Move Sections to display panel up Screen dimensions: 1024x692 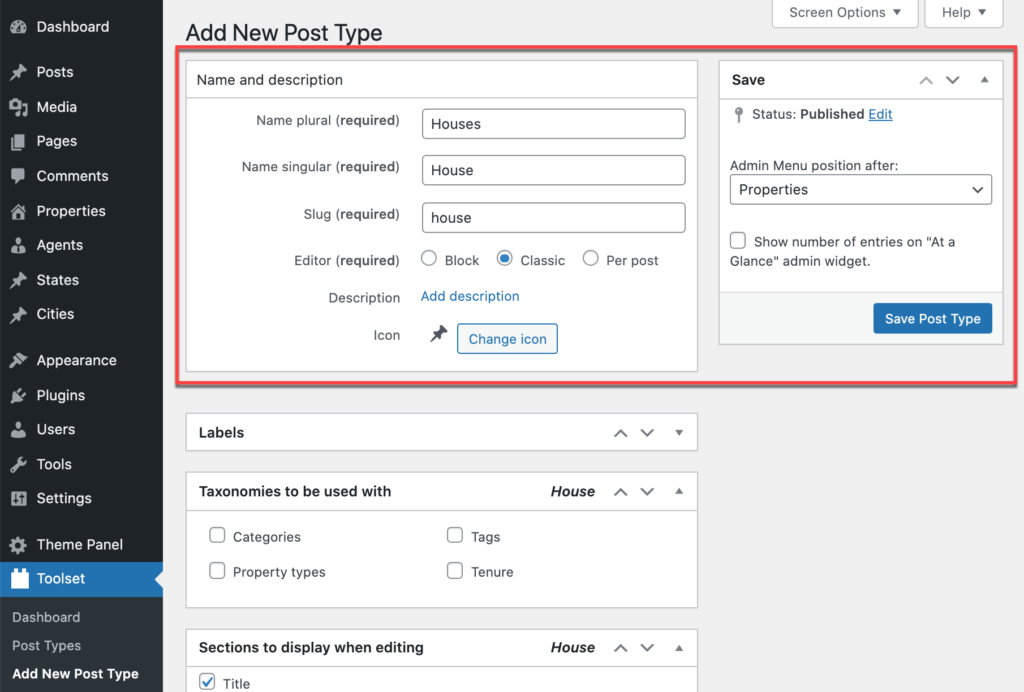click(620, 648)
